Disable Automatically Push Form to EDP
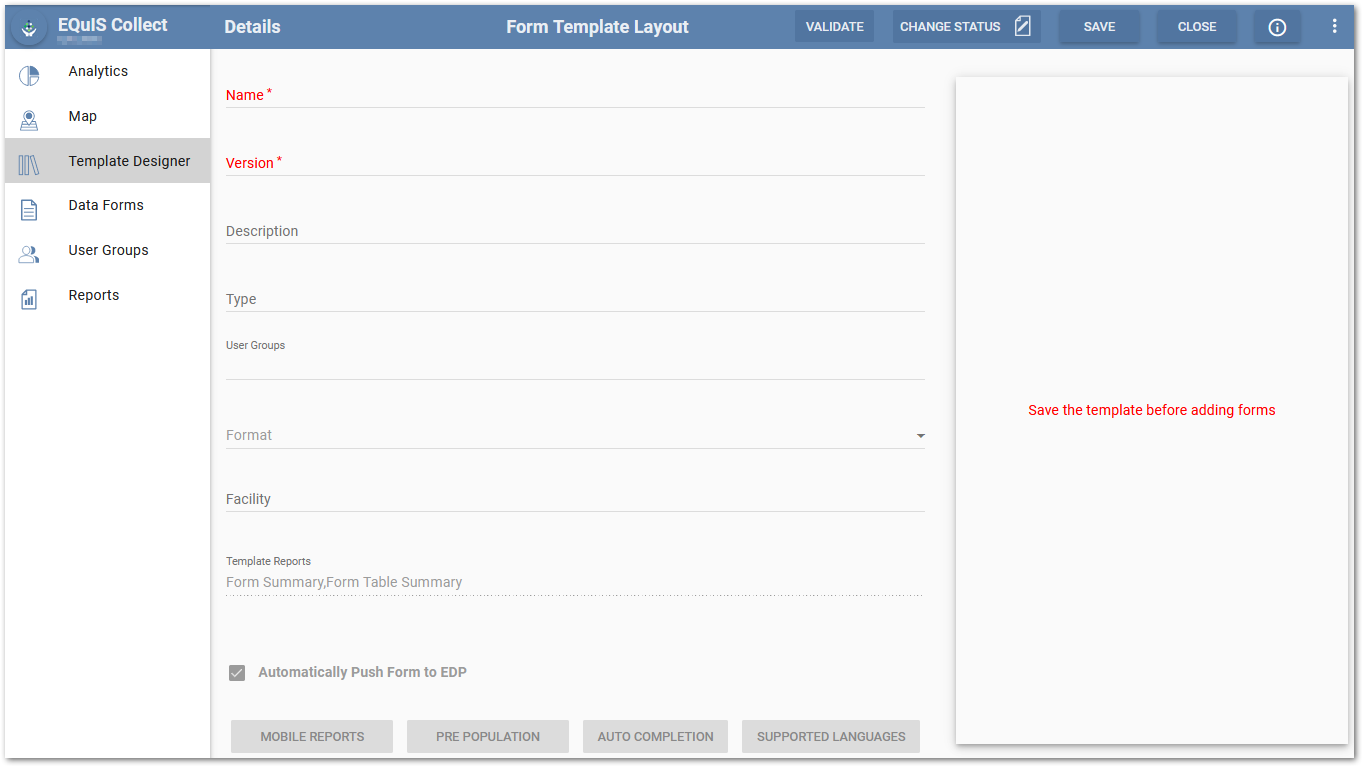Viewport: 1363px width, 767px height. click(237, 672)
